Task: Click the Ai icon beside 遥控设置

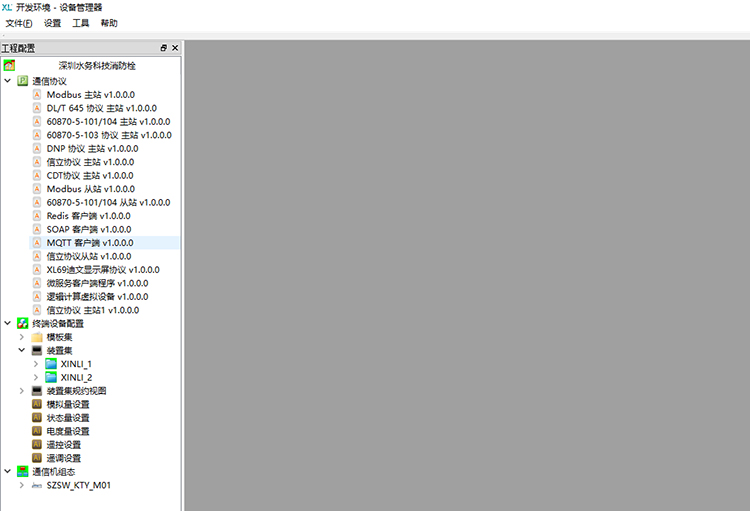Action: pos(37,444)
